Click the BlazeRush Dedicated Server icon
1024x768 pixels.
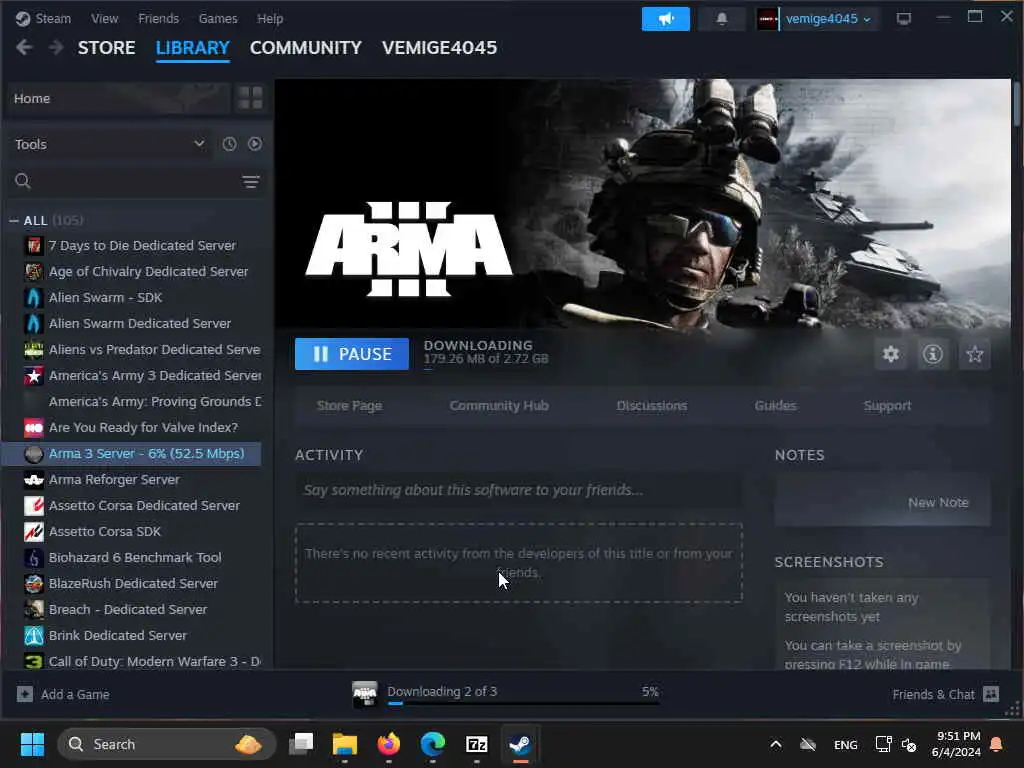tap(34, 583)
